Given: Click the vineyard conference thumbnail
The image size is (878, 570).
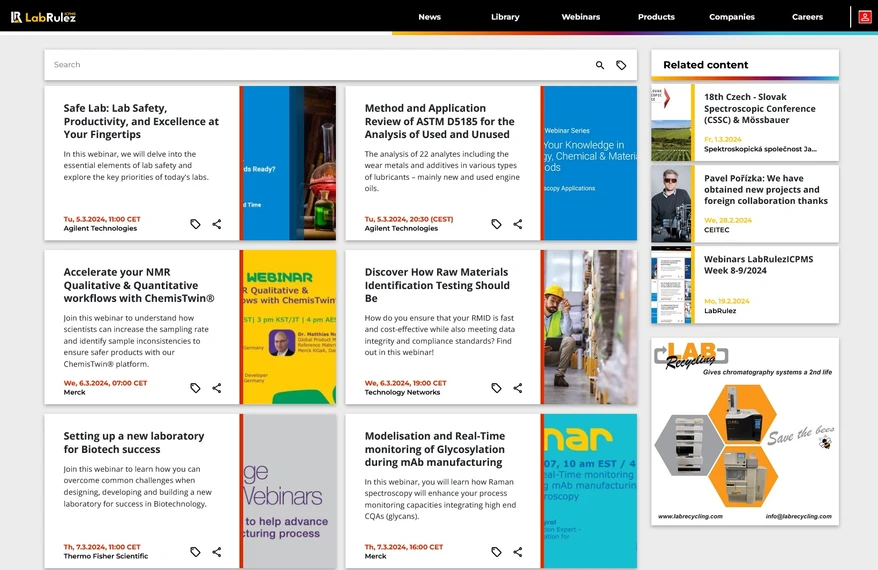Looking at the screenshot, I should (671, 123).
